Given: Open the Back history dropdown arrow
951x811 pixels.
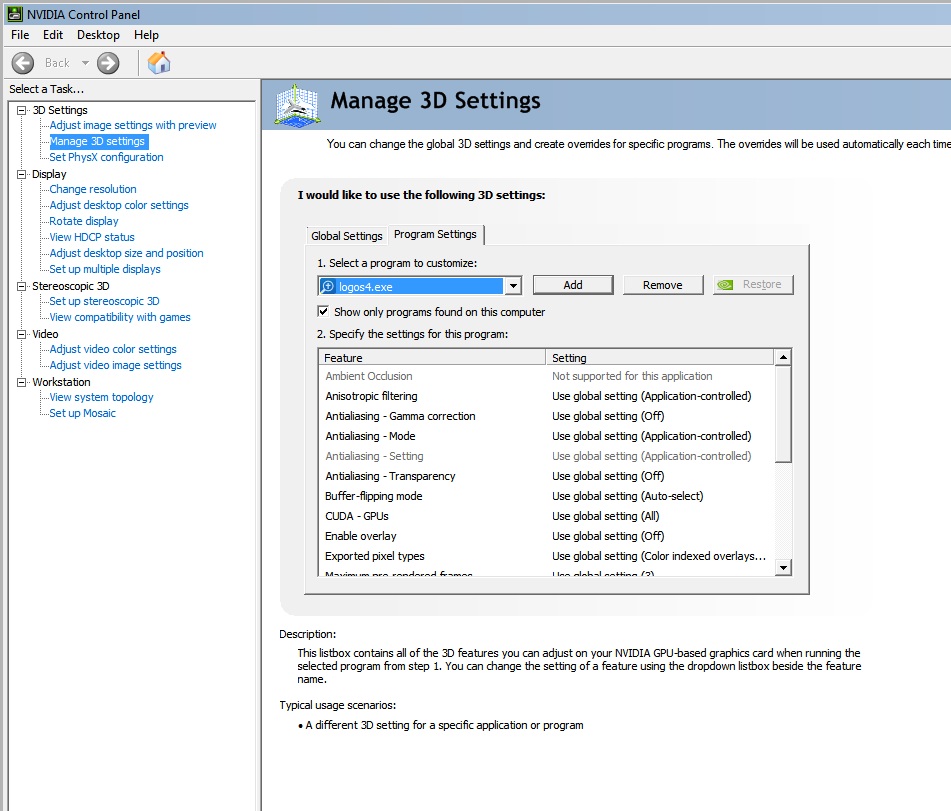Looking at the screenshot, I should coord(85,62).
